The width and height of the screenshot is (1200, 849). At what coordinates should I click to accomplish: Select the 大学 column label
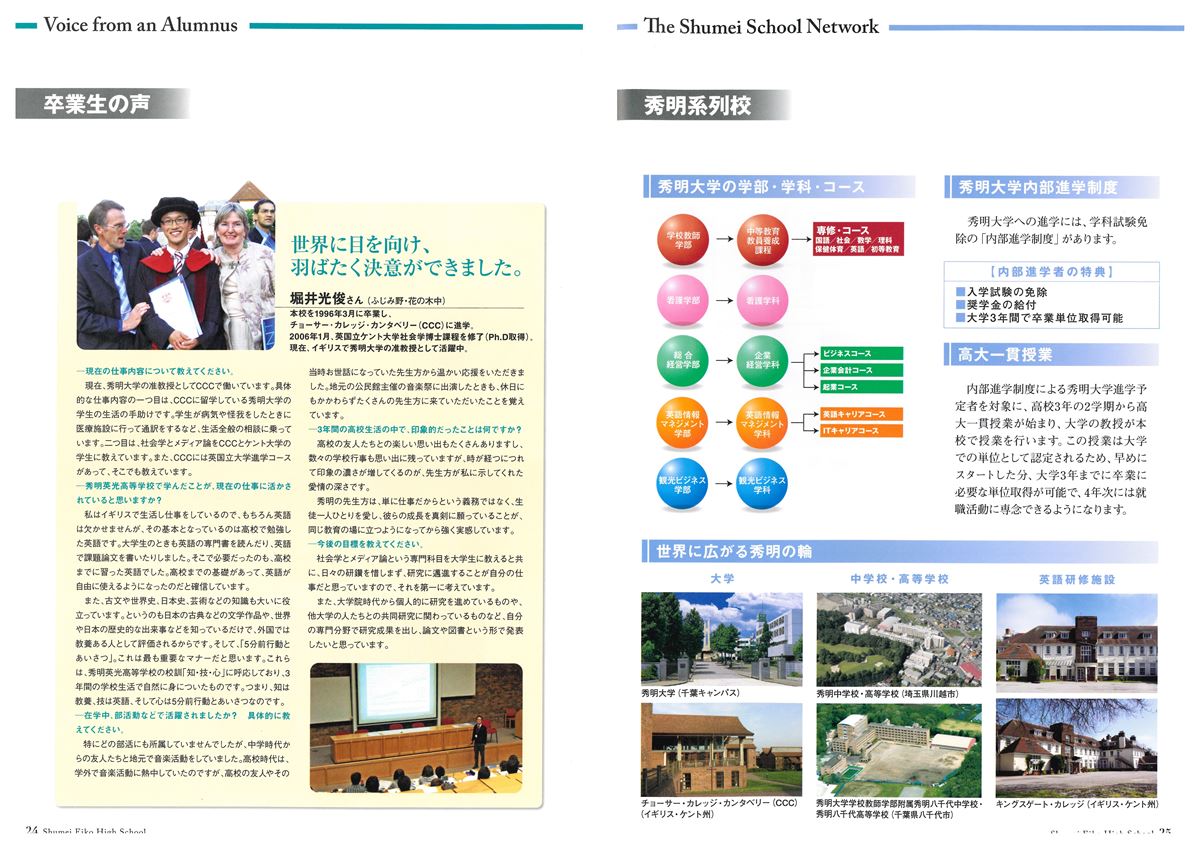[722, 578]
